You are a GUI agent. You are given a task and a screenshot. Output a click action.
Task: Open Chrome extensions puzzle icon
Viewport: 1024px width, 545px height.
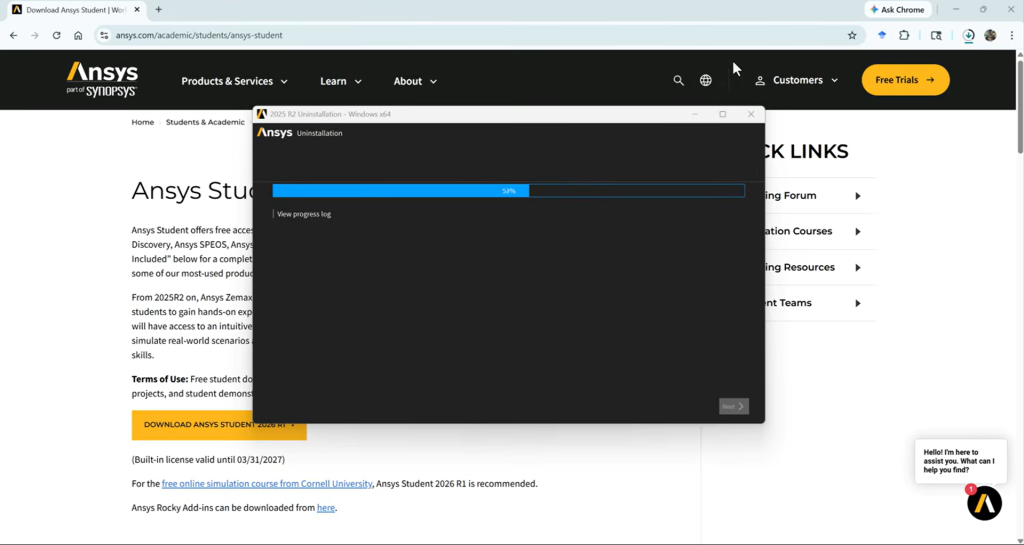904,35
